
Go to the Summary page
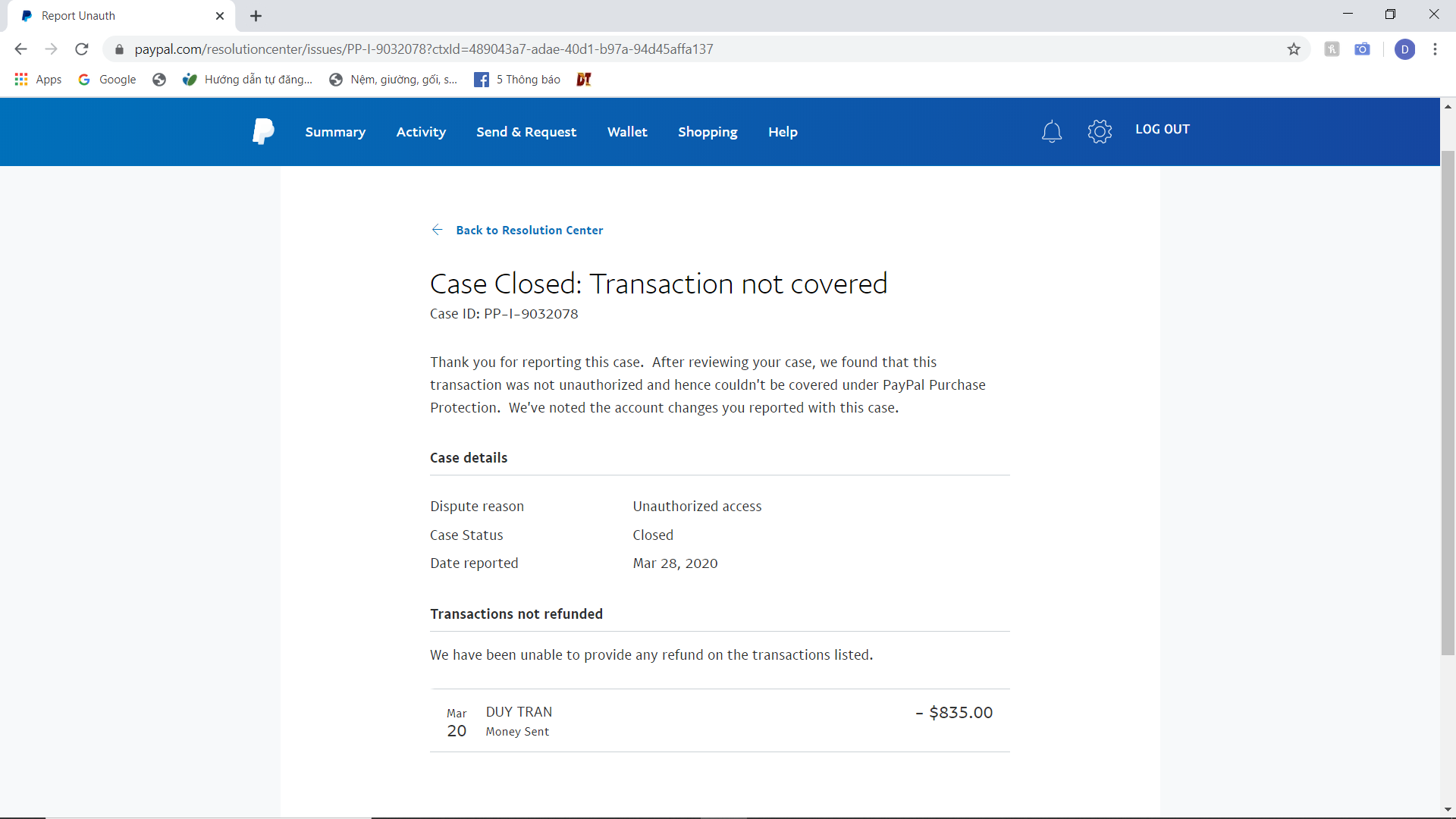335,132
